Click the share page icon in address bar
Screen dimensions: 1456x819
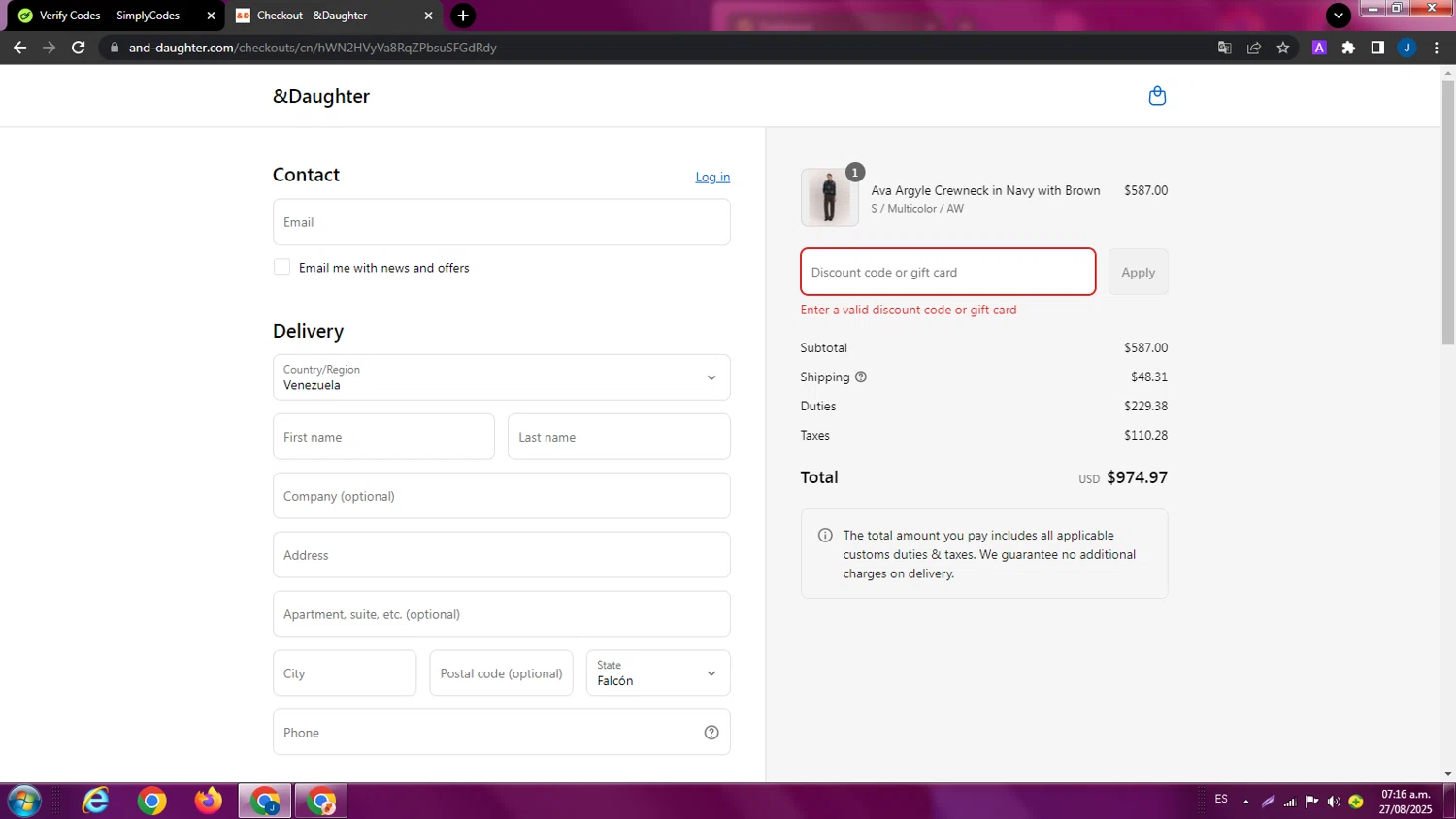tap(1254, 48)
